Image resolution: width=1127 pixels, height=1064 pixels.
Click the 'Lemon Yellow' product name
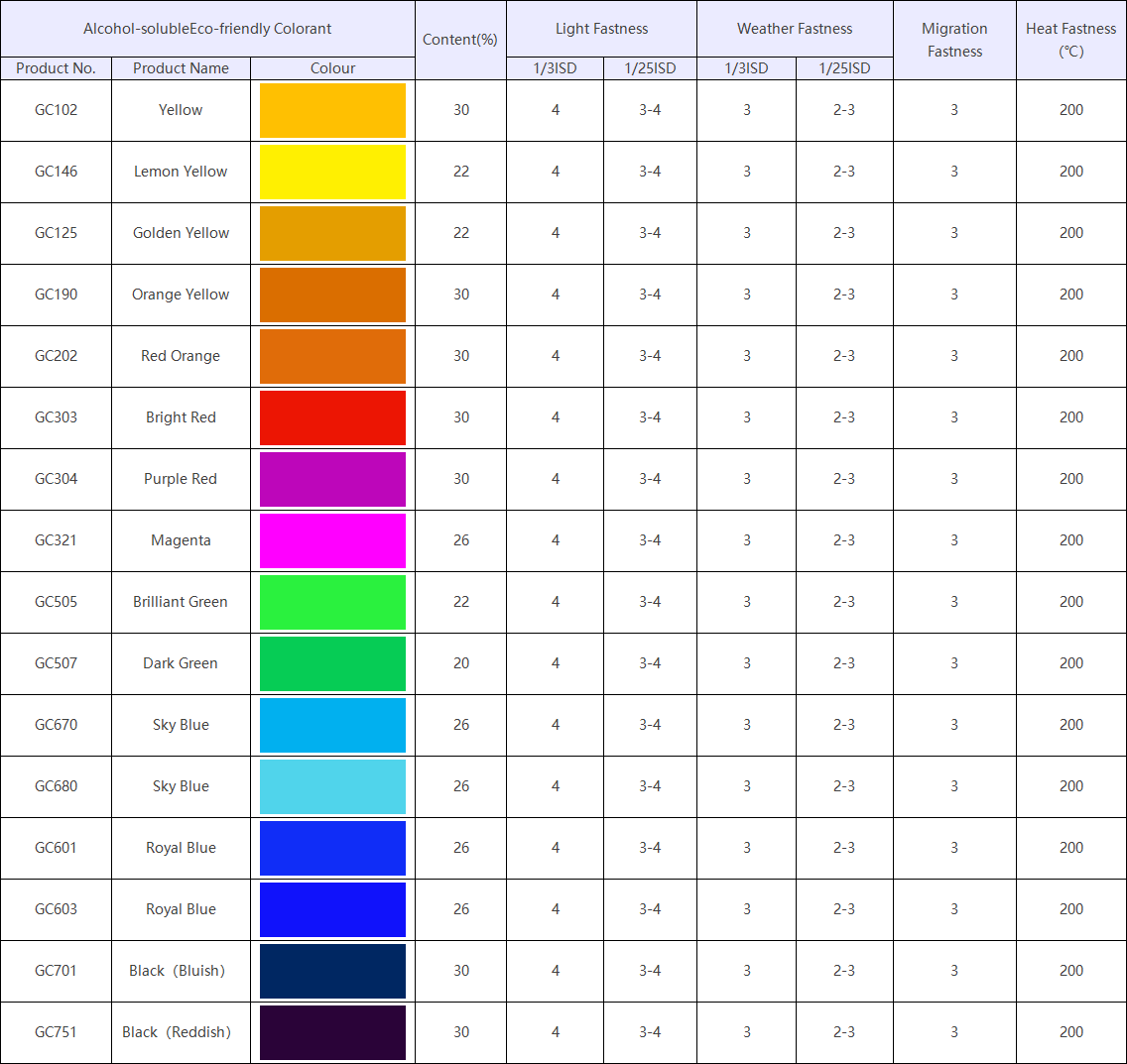click(x=181, y=172)
